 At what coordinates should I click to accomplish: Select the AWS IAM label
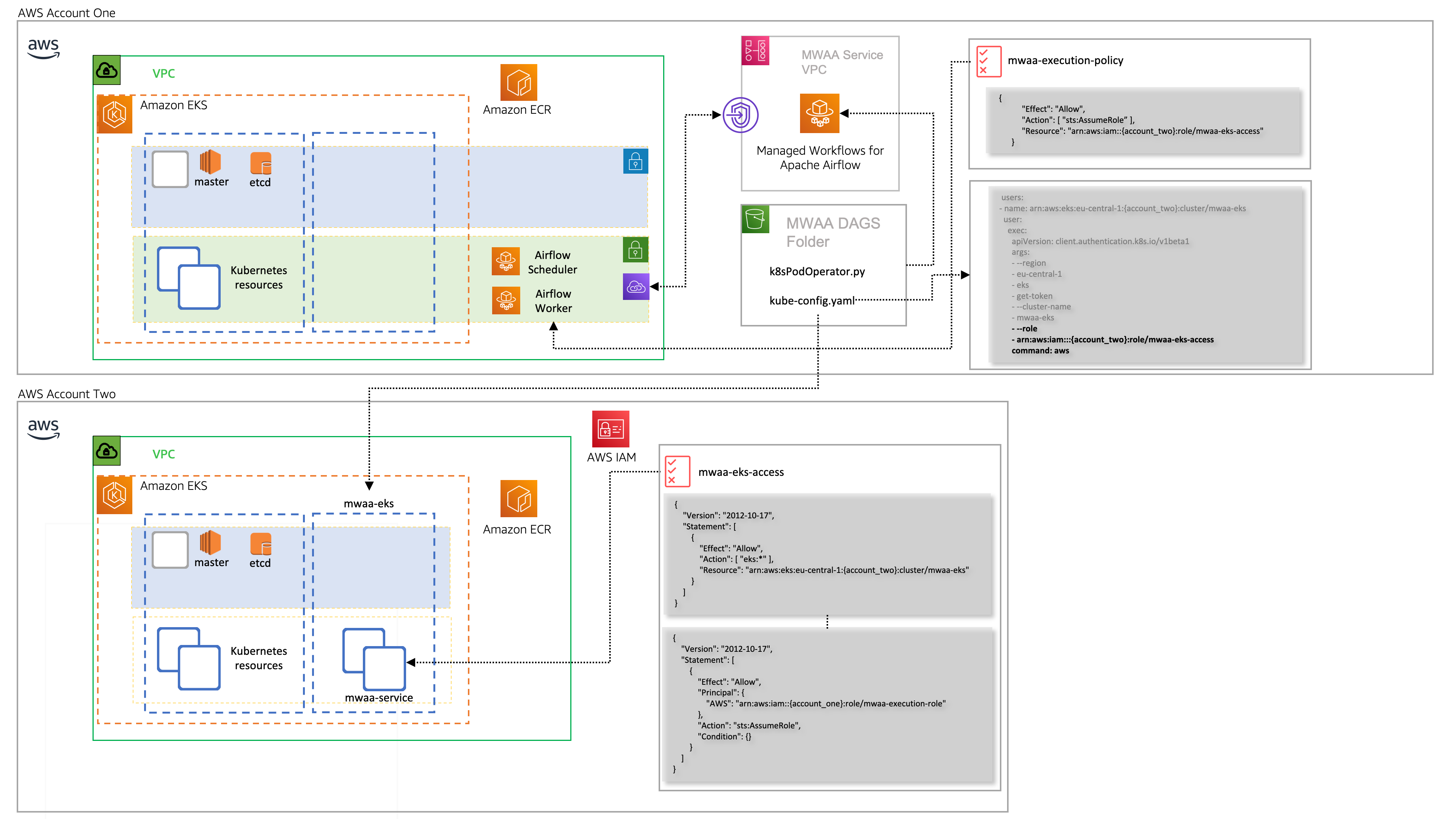tap(611, 457)
